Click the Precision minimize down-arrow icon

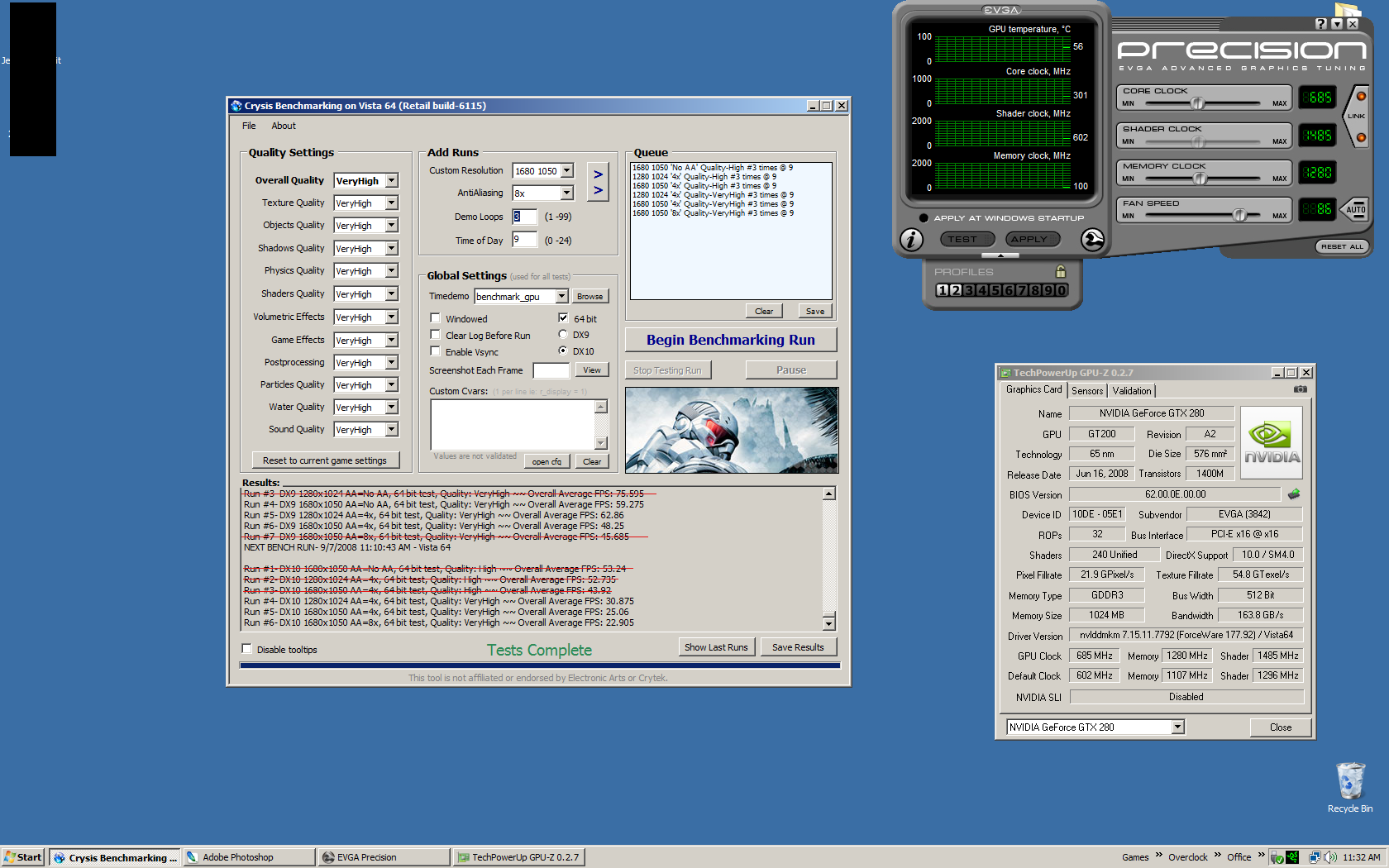pos(1337,24)
